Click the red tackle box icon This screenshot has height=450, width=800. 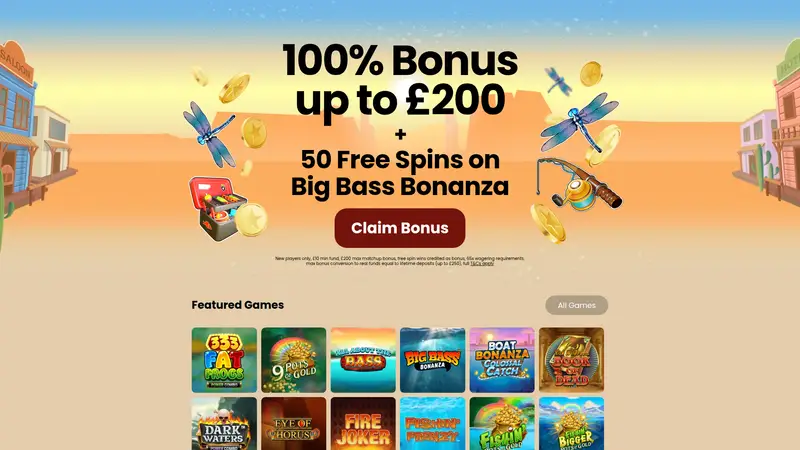click(217, 208)
